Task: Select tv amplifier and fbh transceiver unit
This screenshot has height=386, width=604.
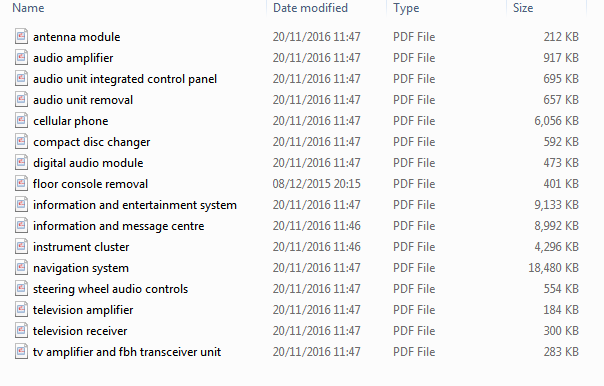Action: coord(127,352)
